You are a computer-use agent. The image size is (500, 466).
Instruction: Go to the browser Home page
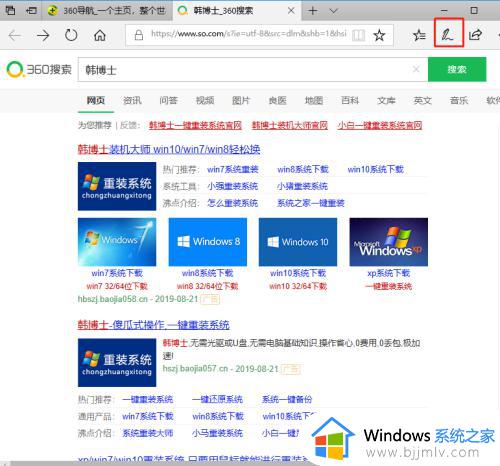tap(100, 35)
